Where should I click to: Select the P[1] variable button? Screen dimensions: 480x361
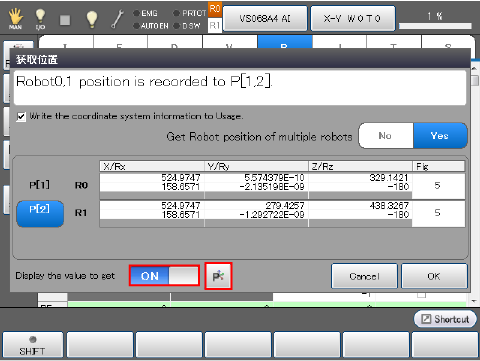coord(40,185)
